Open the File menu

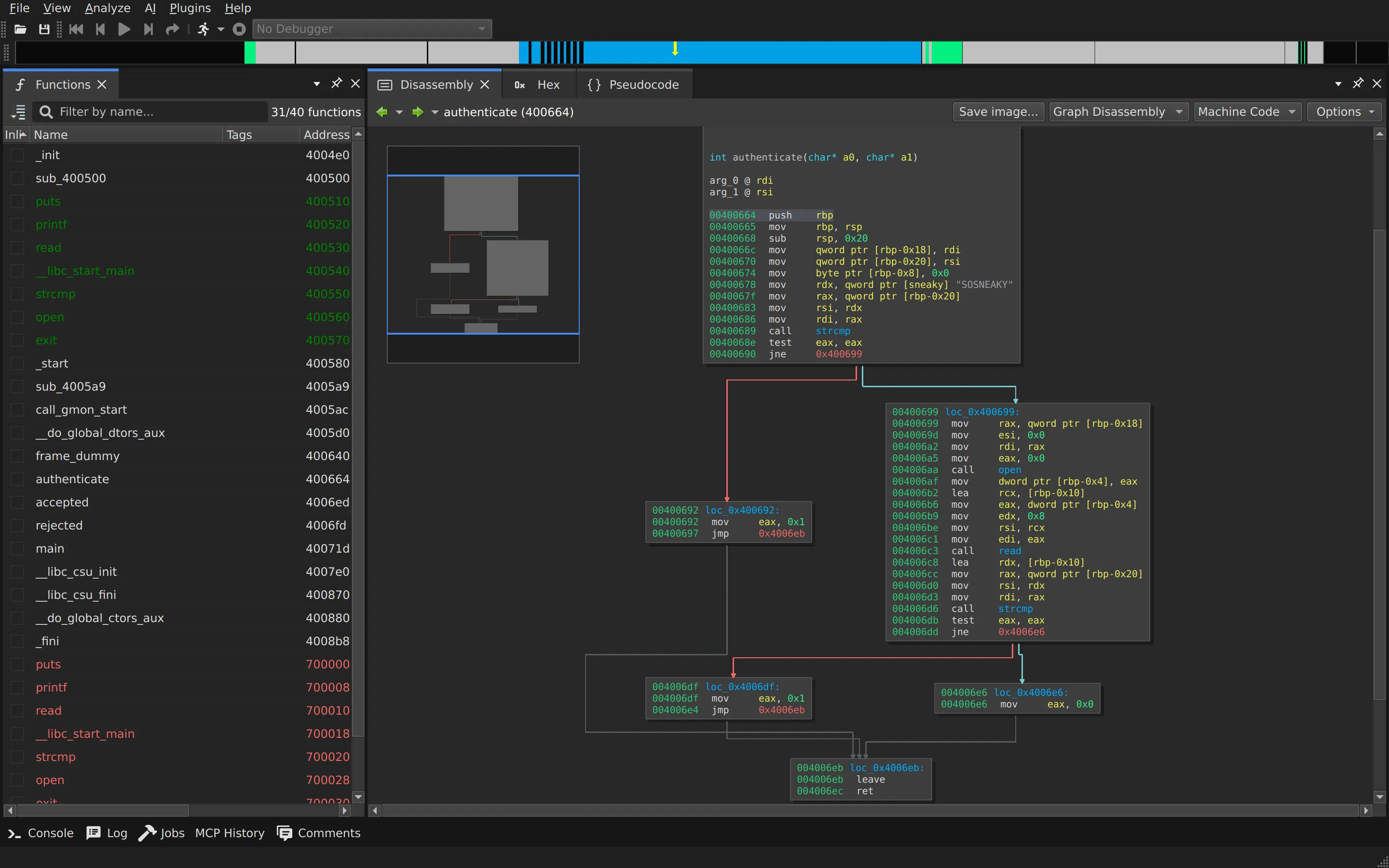coord(19,8)
